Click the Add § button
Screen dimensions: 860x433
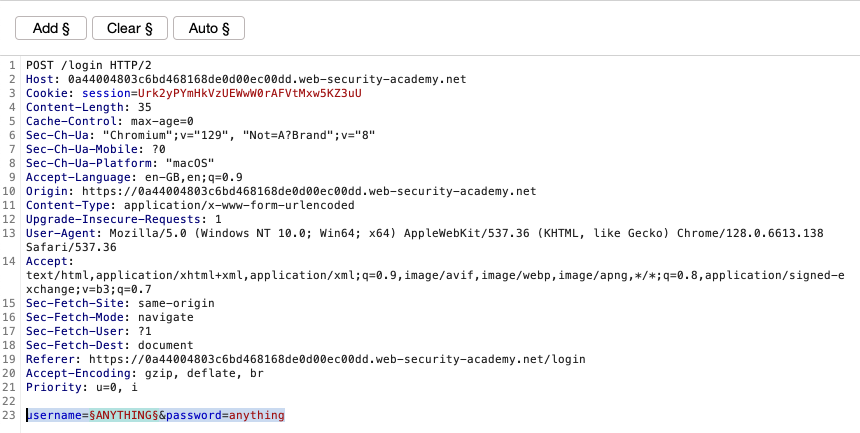[x=51, y=28]
